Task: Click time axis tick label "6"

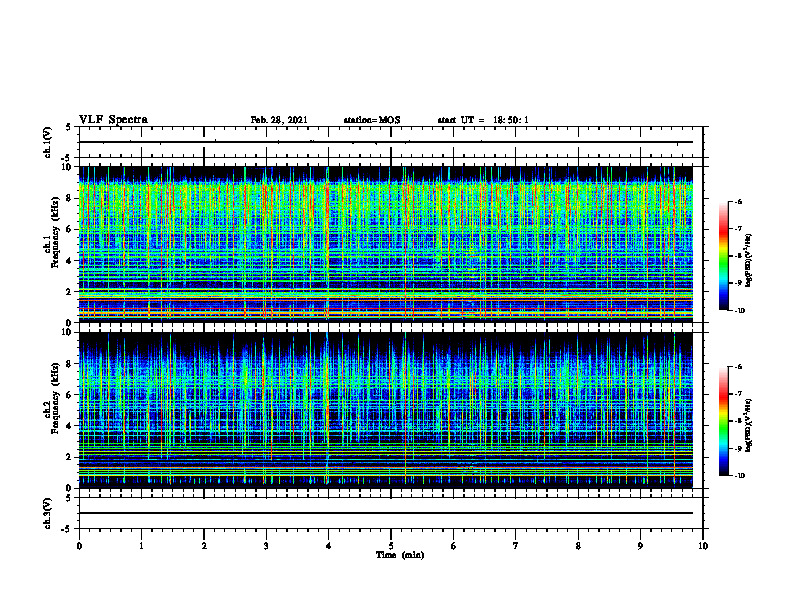Action: (x=454, y=546)
